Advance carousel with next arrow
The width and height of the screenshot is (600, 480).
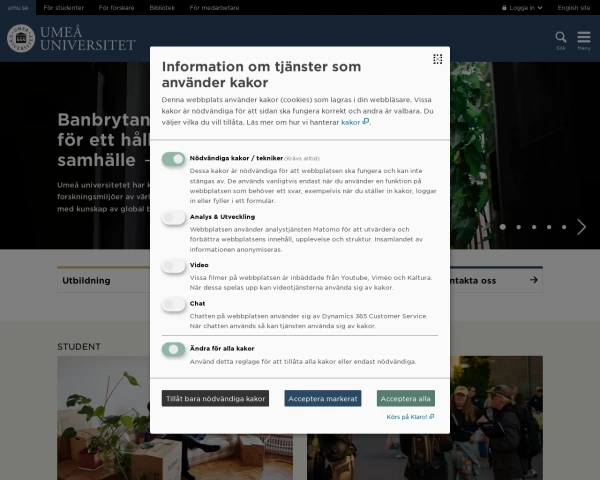click(x=581, y=227)
